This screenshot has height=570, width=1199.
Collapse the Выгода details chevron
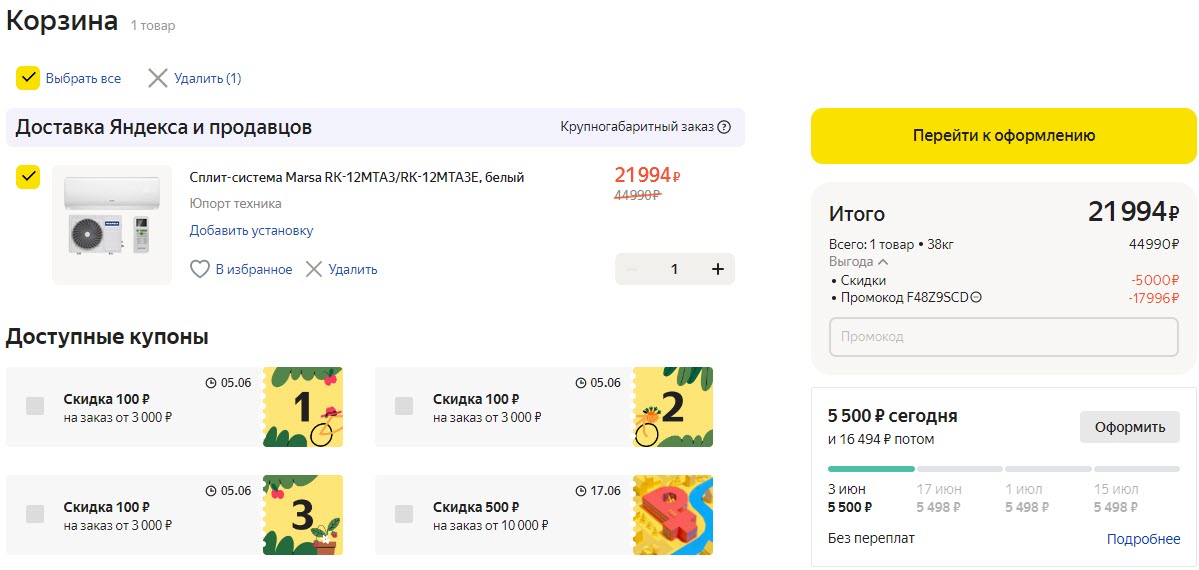coord(883,262)
